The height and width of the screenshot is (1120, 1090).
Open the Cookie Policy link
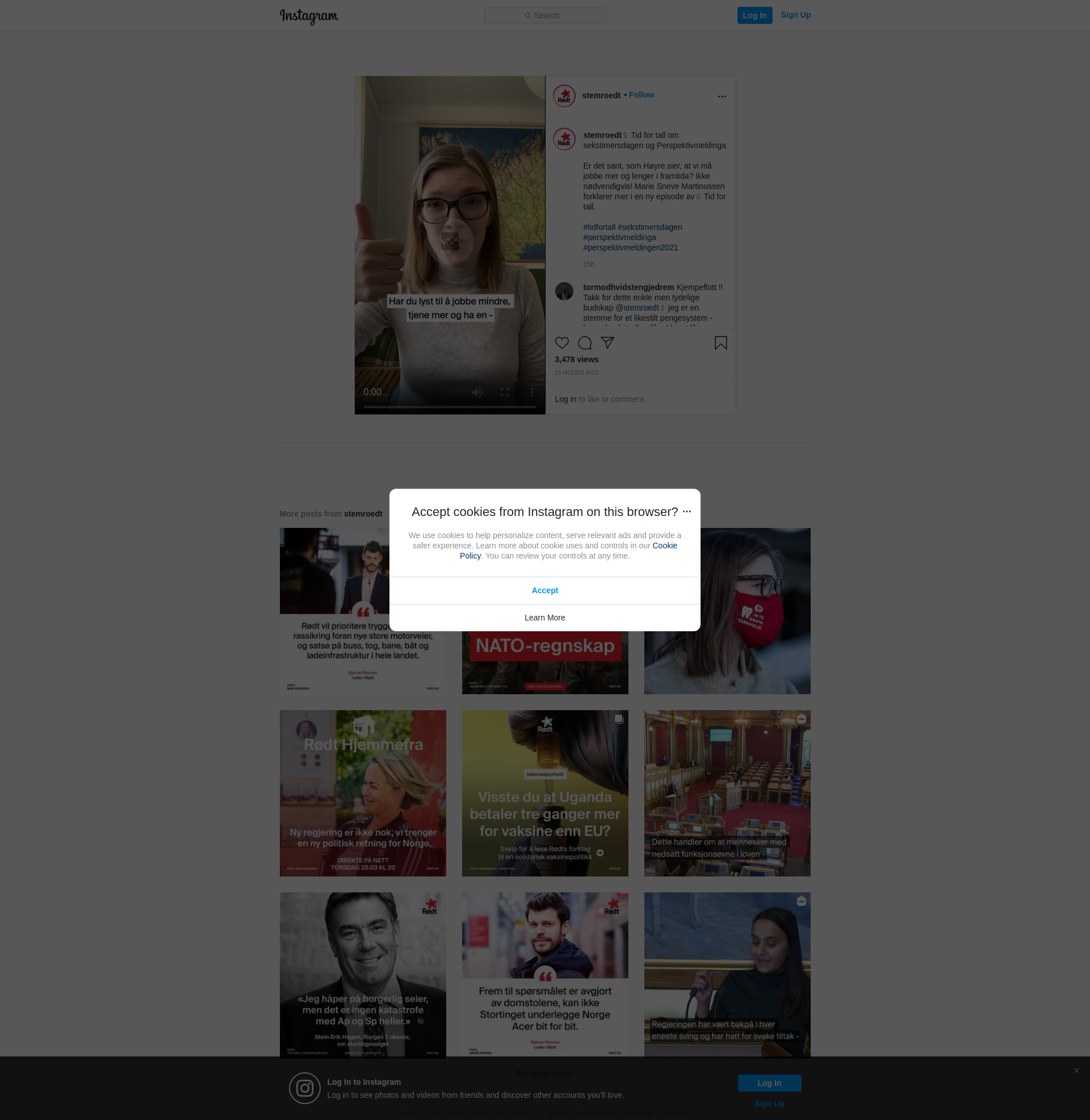[664, 546]
